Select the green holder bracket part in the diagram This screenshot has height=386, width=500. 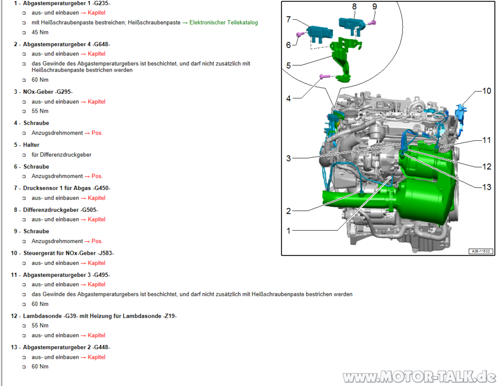[x=343, y=59]
